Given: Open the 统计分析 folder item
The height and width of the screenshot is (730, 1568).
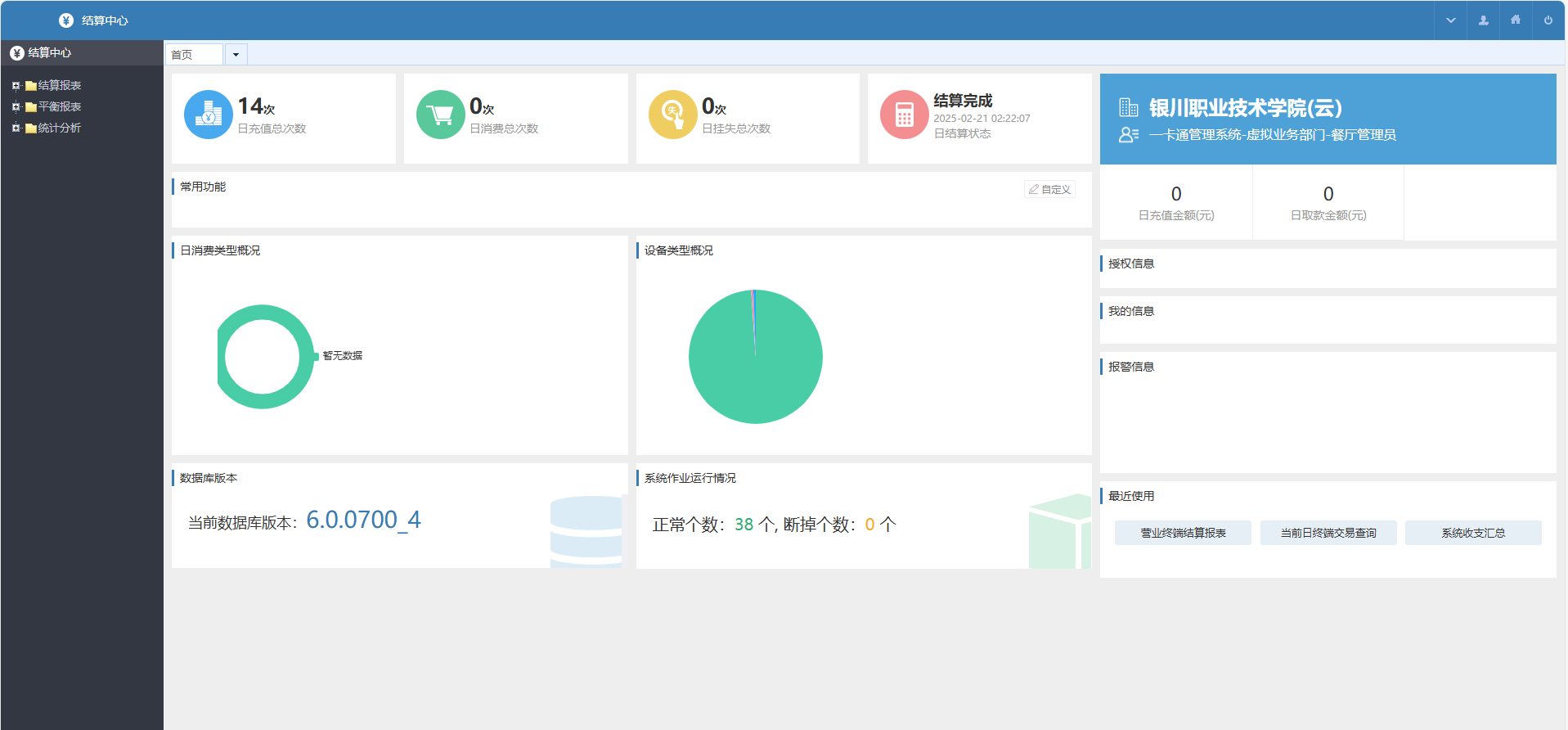Looking at the screenshot, I should tap(59, 128).
